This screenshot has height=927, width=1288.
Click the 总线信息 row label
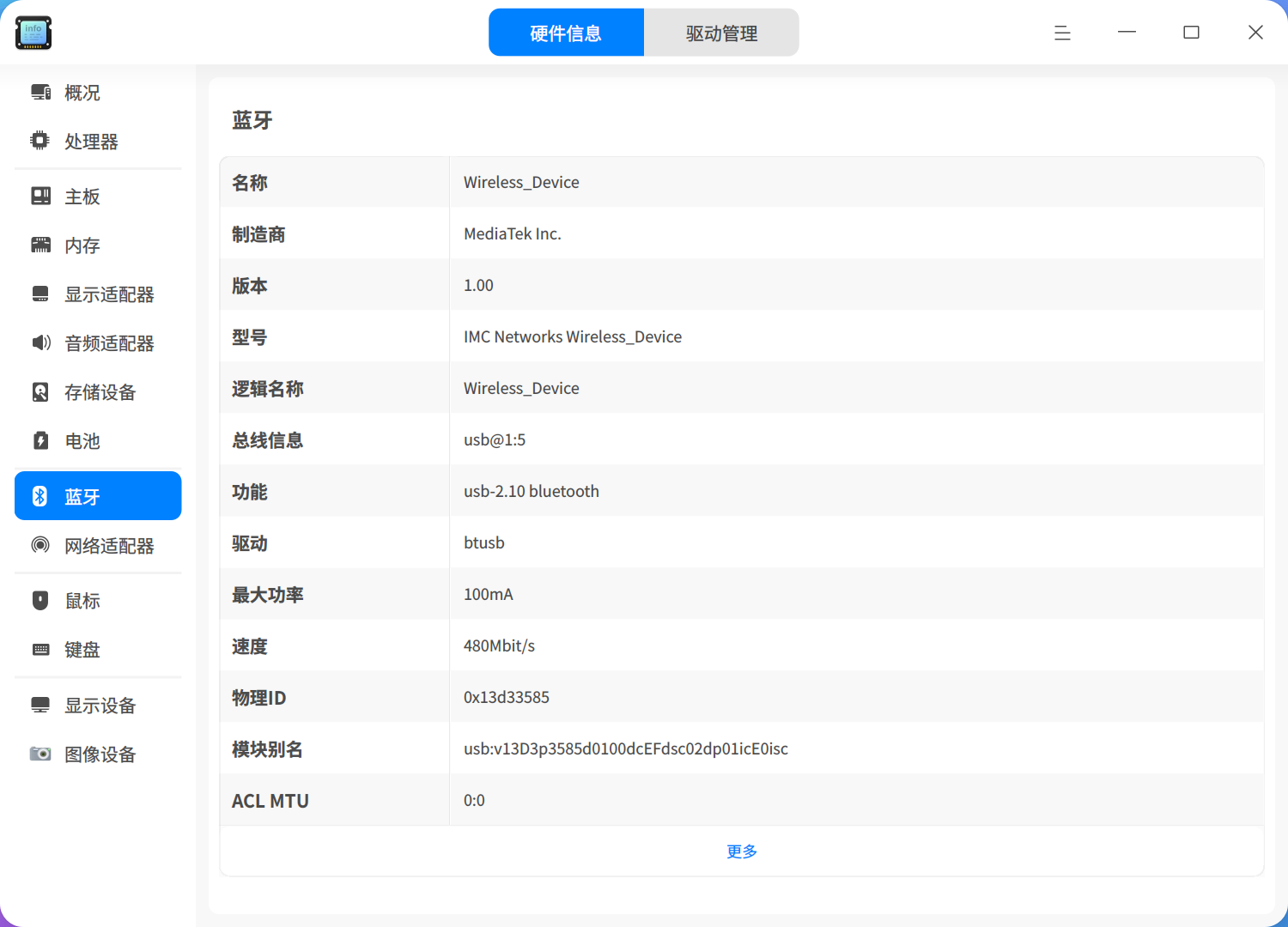[x=267, y=440]
